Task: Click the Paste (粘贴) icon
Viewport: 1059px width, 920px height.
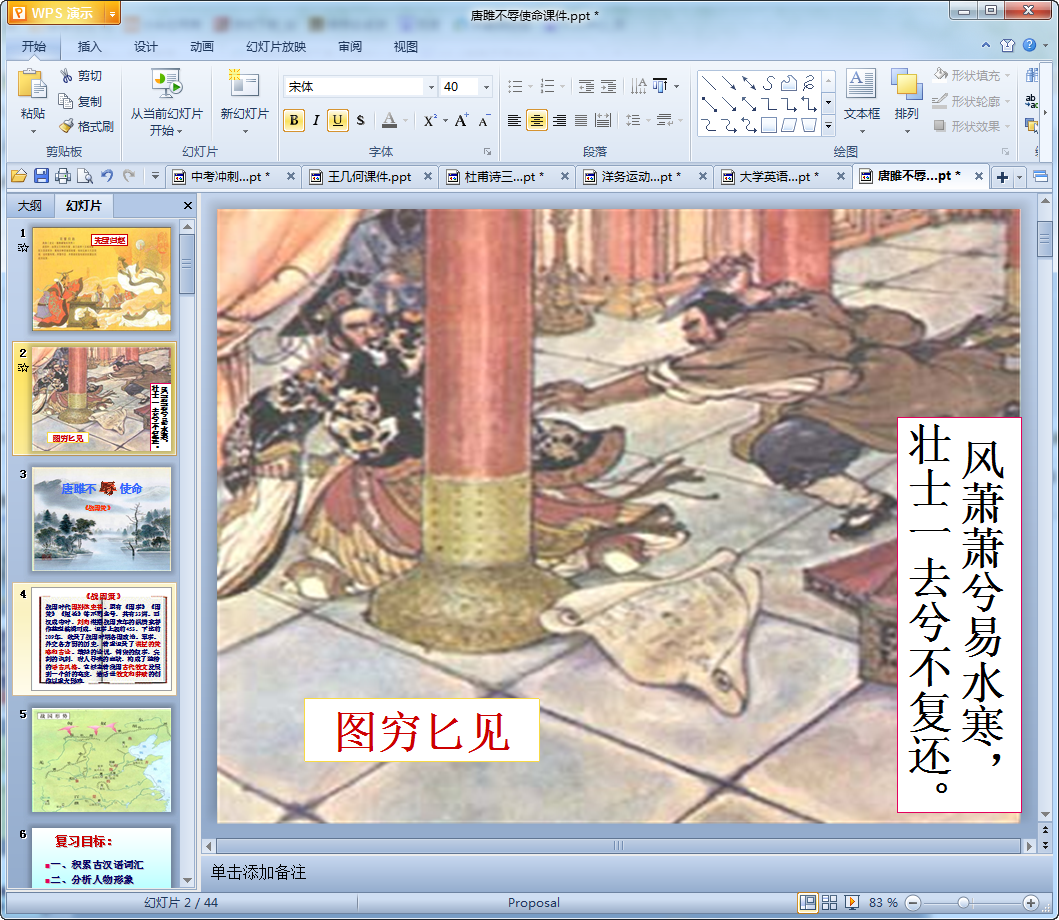Action: pos(32,85)
